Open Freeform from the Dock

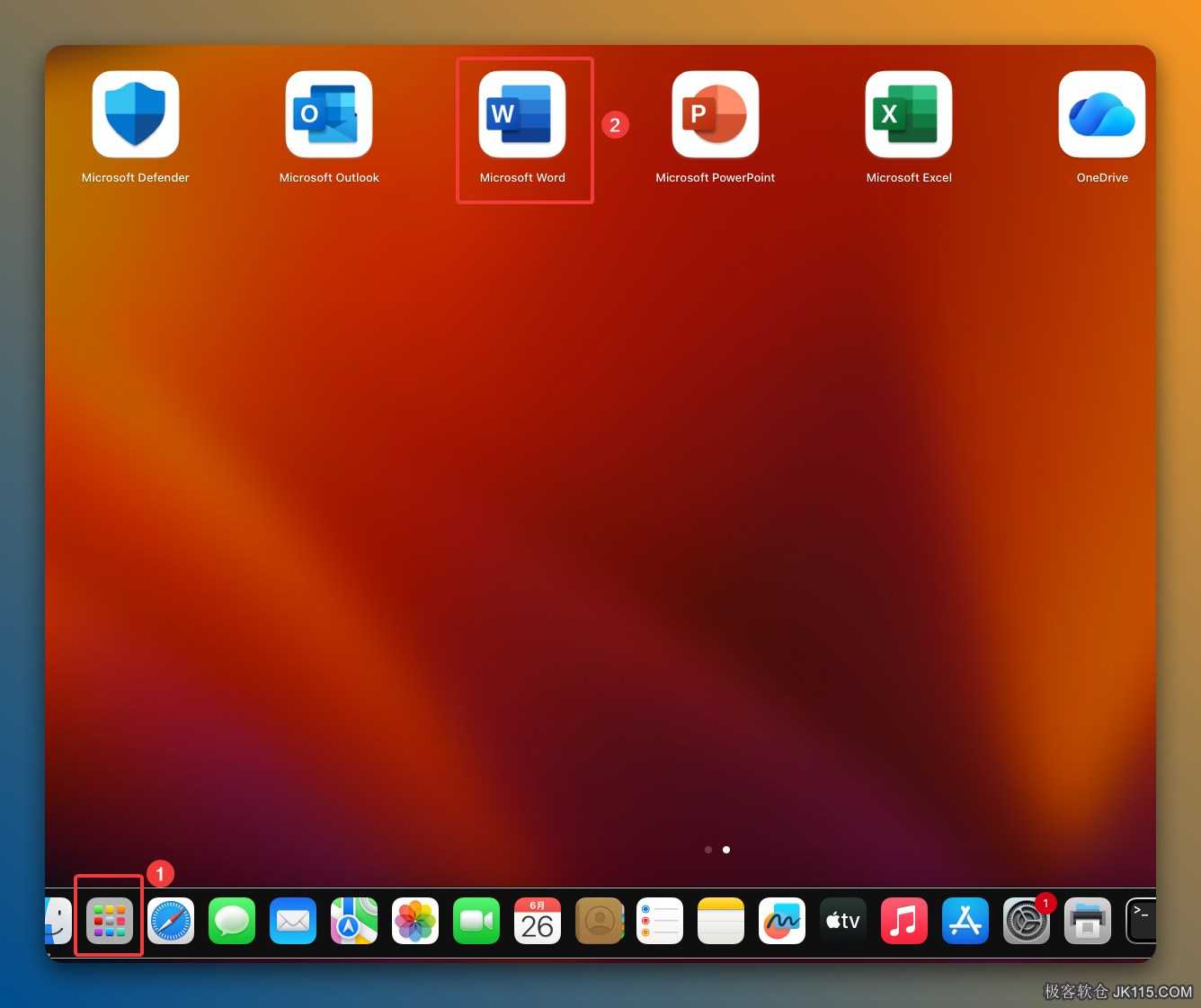tap(782, 921)
